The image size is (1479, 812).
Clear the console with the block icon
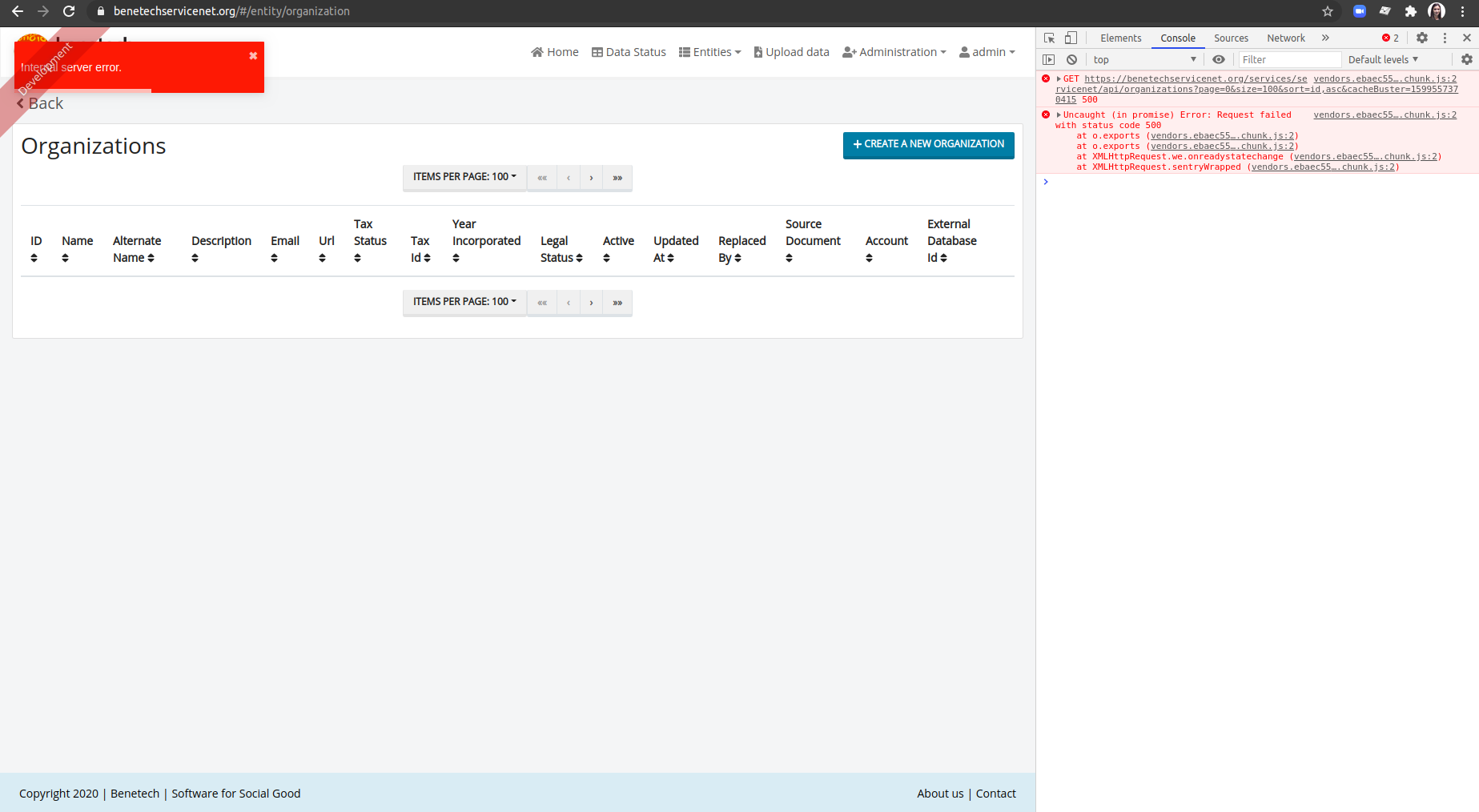(1071, 59)
